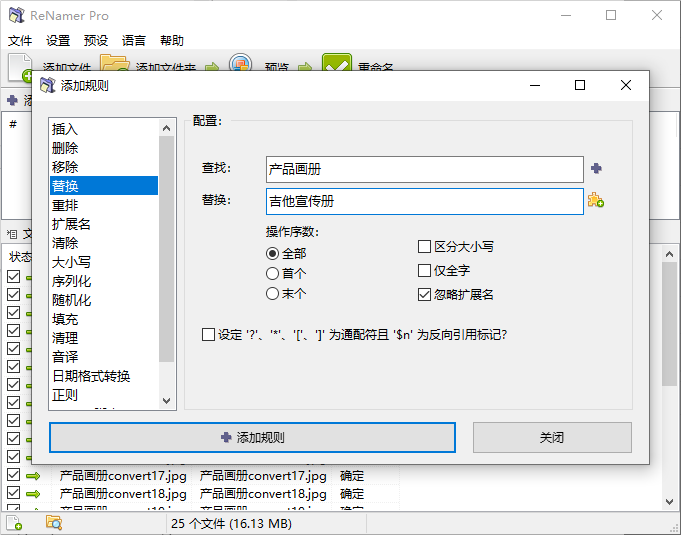Click the puzzle-piece icon beside the 替换 field
Image resolution: width=681 pixels, height=535 pixels.
coord(595,200)
